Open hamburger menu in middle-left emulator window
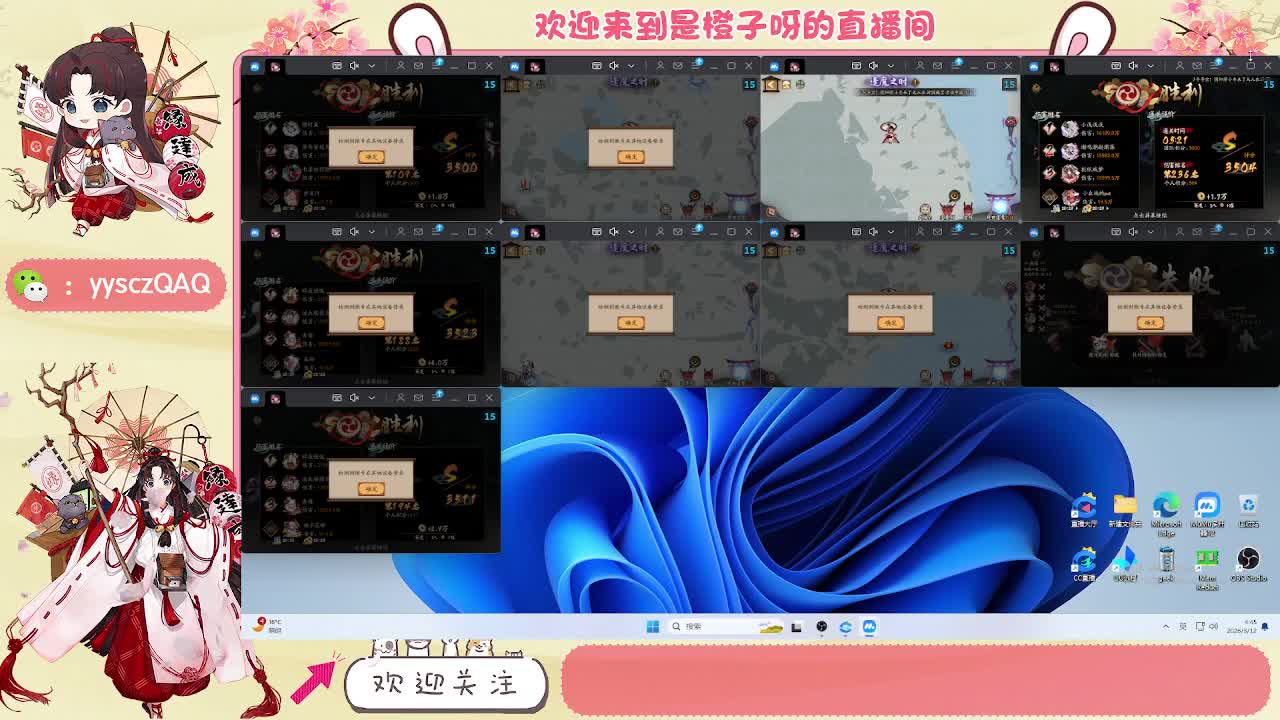This screenshot has height=720, width=1280. (436, 232)
